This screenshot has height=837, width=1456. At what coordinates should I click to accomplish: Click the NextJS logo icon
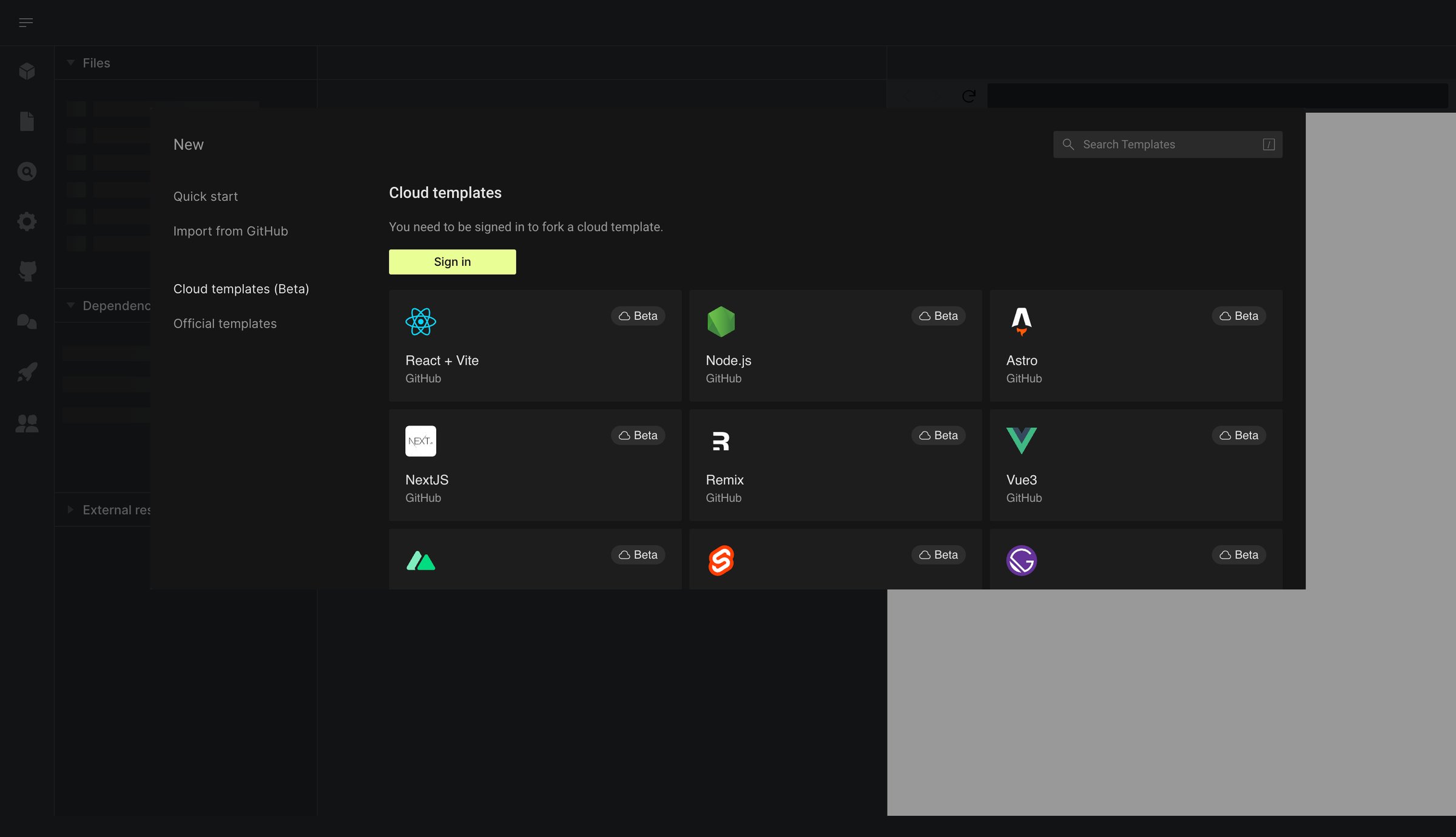pyautogui.click(x=420, y=441)
